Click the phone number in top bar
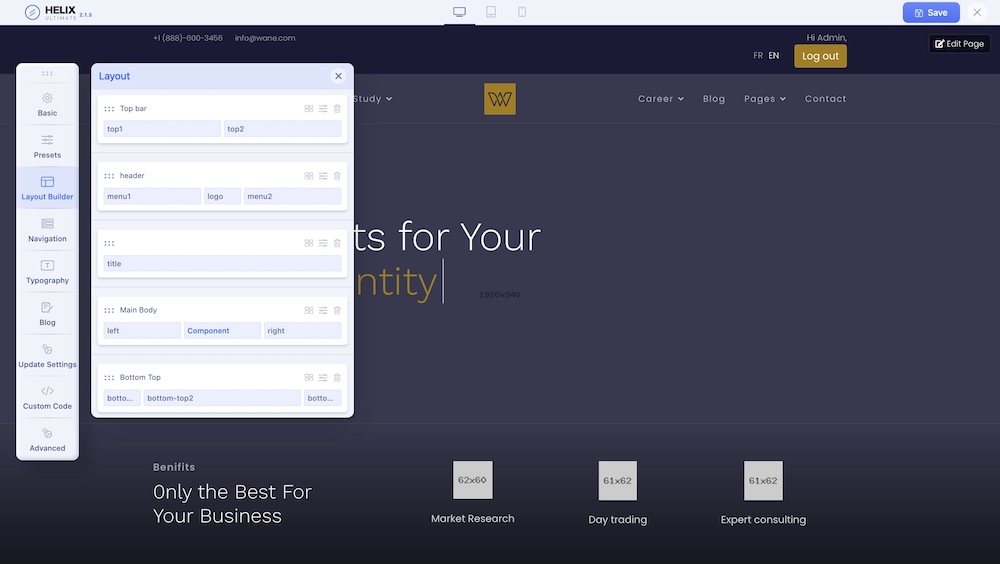The image size is (1000, 564). point(188,38)
